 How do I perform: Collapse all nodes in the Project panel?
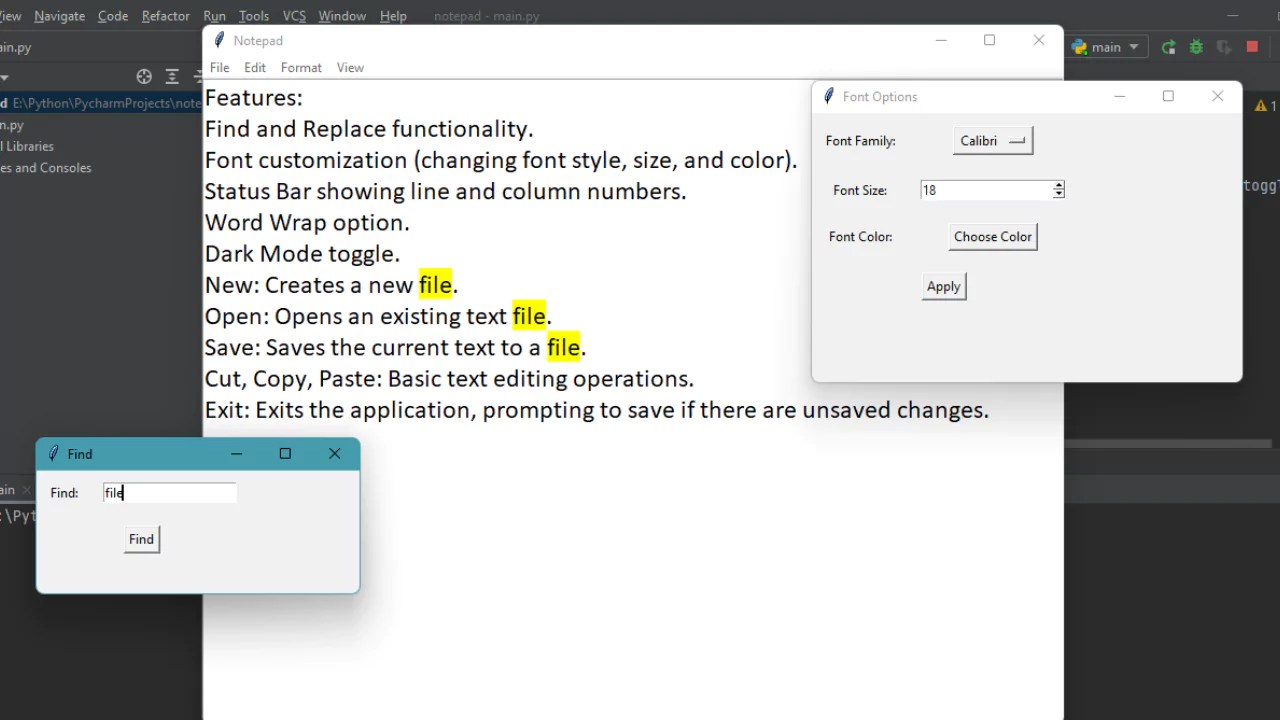click(171, 77)
